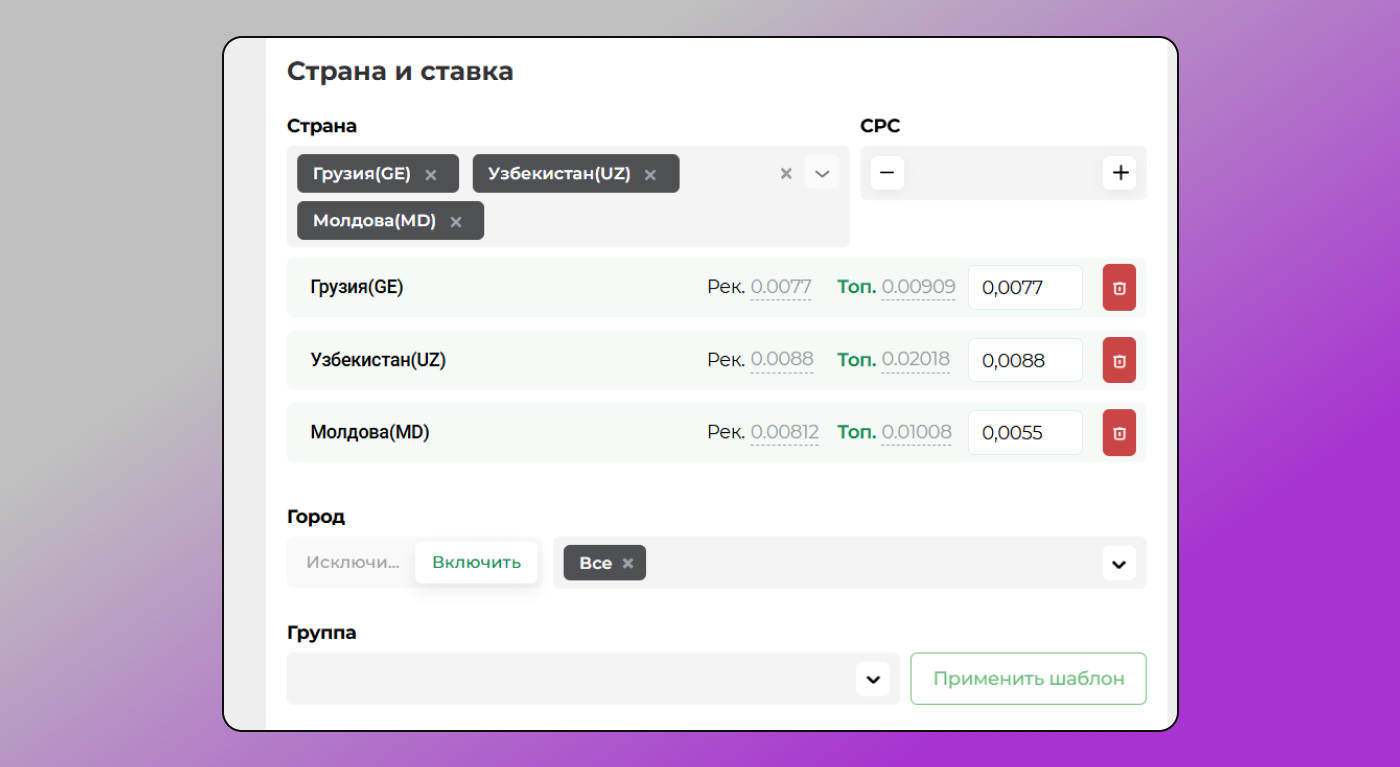
Task: Click the empty CPC value field
Action: coord(1003,172)
